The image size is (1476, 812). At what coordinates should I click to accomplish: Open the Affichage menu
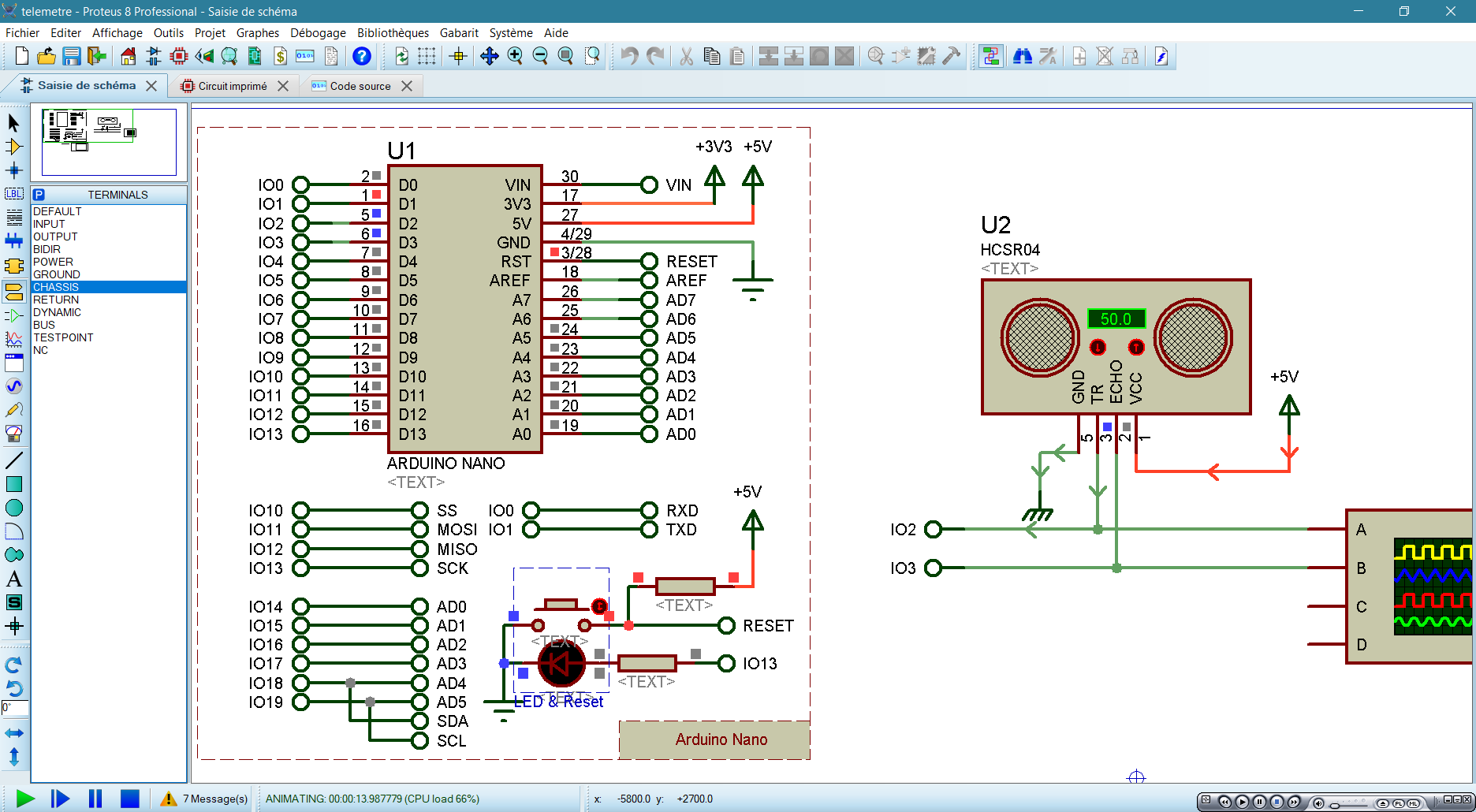tap(117, 32)
